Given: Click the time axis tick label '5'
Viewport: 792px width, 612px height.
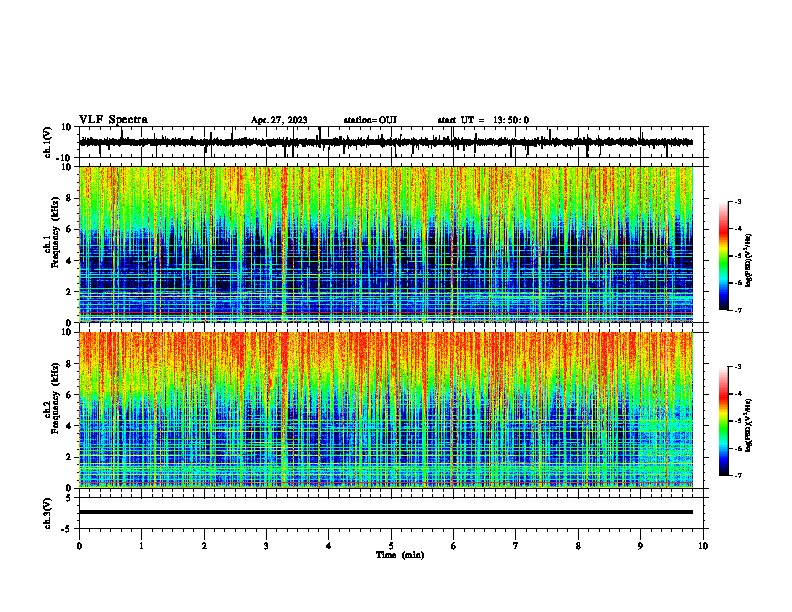Looking at the screenshot, I should pos(391,546).
